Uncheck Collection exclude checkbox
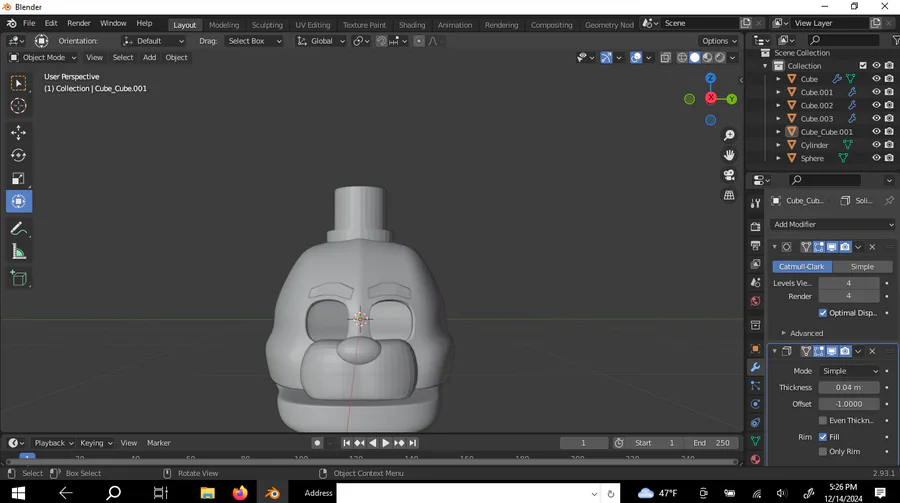 (x=863, y=65)
